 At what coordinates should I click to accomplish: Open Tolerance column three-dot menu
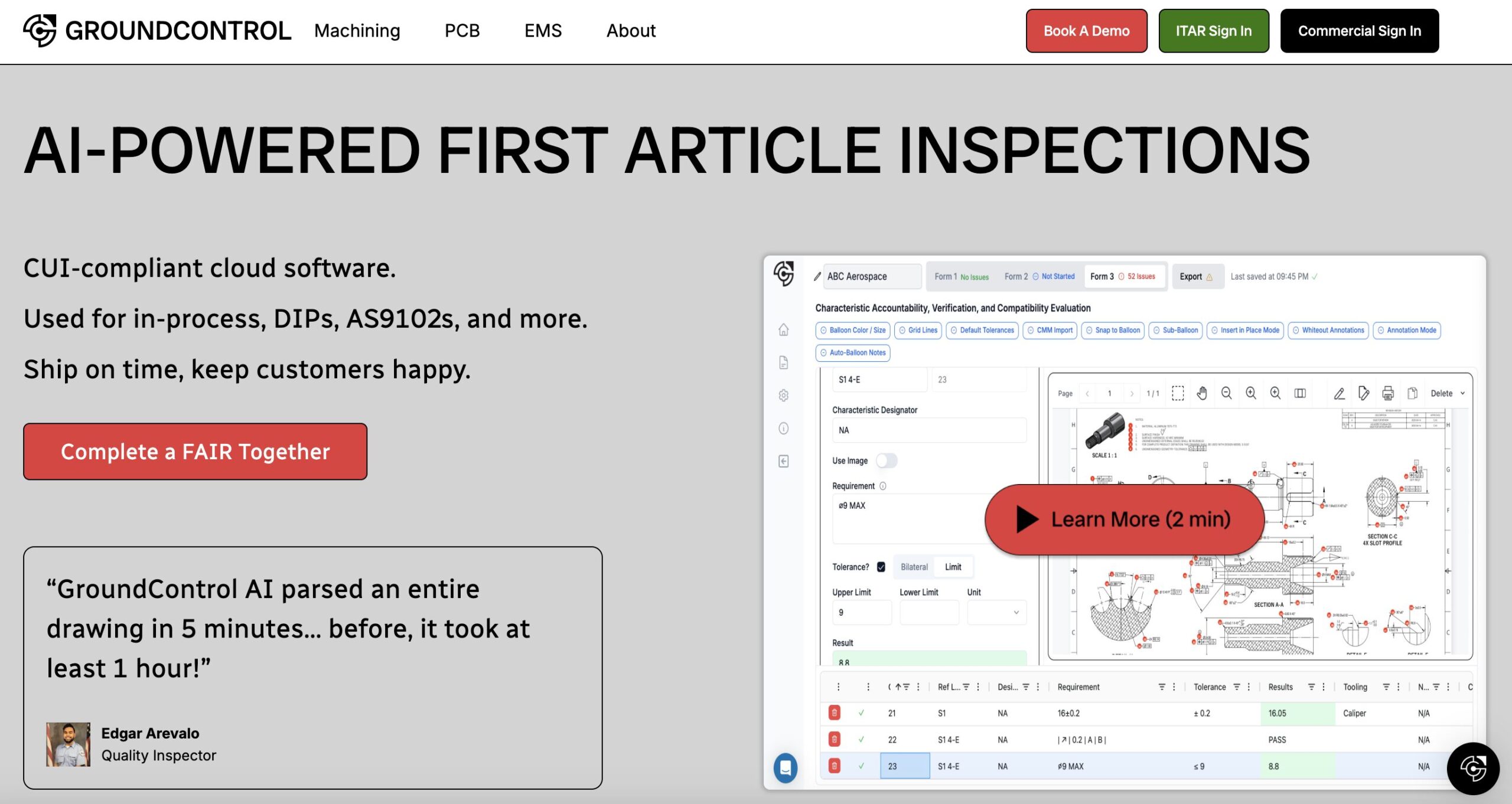(1249, 687)
